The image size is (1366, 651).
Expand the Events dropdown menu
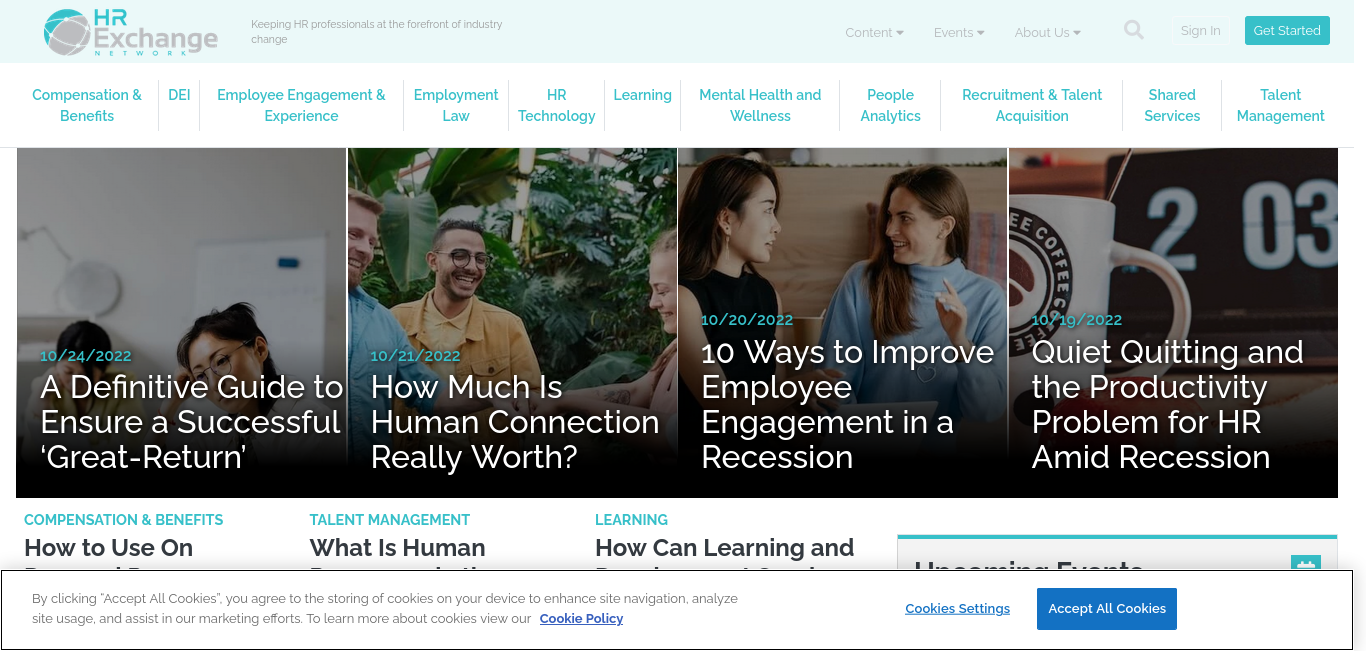pos(959,32)
